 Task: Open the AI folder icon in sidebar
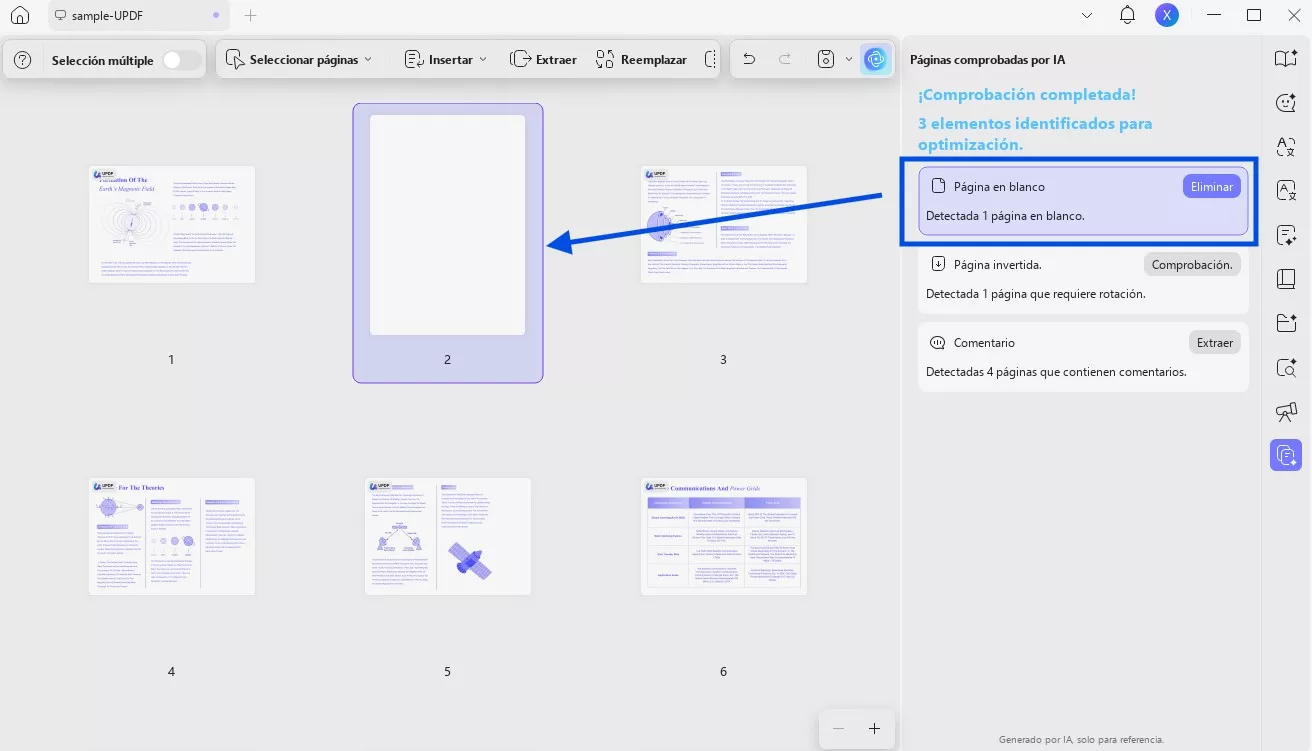coord(1285,323)
